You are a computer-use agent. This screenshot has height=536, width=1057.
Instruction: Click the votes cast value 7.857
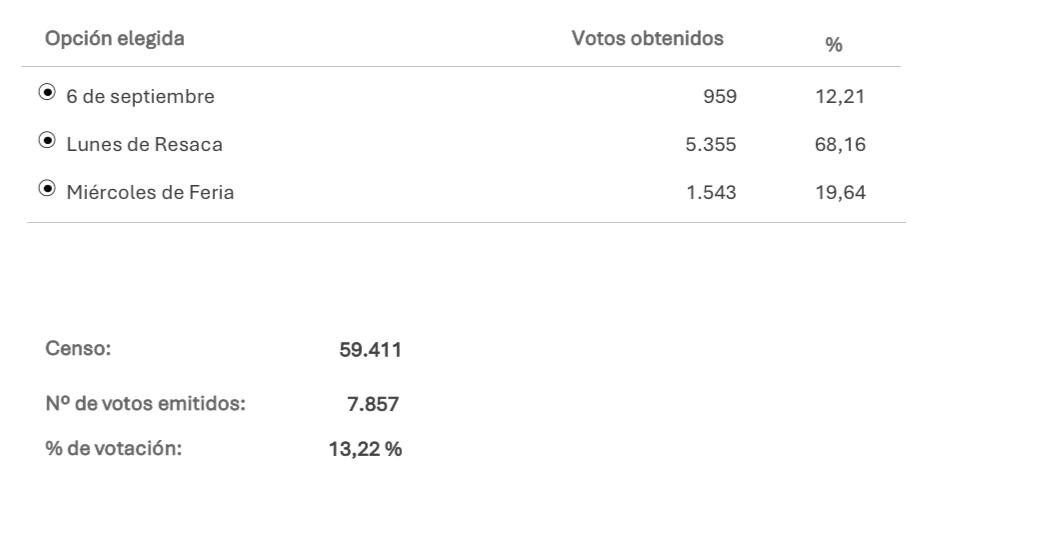pos(373,404)
